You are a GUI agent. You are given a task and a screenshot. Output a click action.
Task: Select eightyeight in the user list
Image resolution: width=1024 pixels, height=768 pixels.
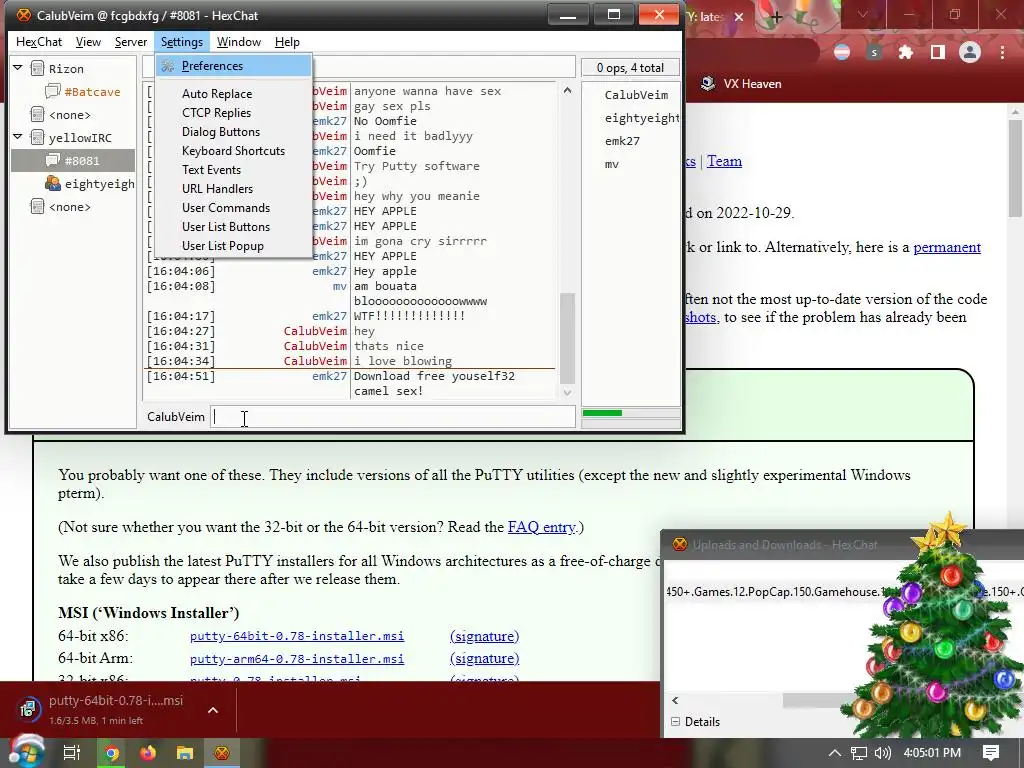(641, 118)
